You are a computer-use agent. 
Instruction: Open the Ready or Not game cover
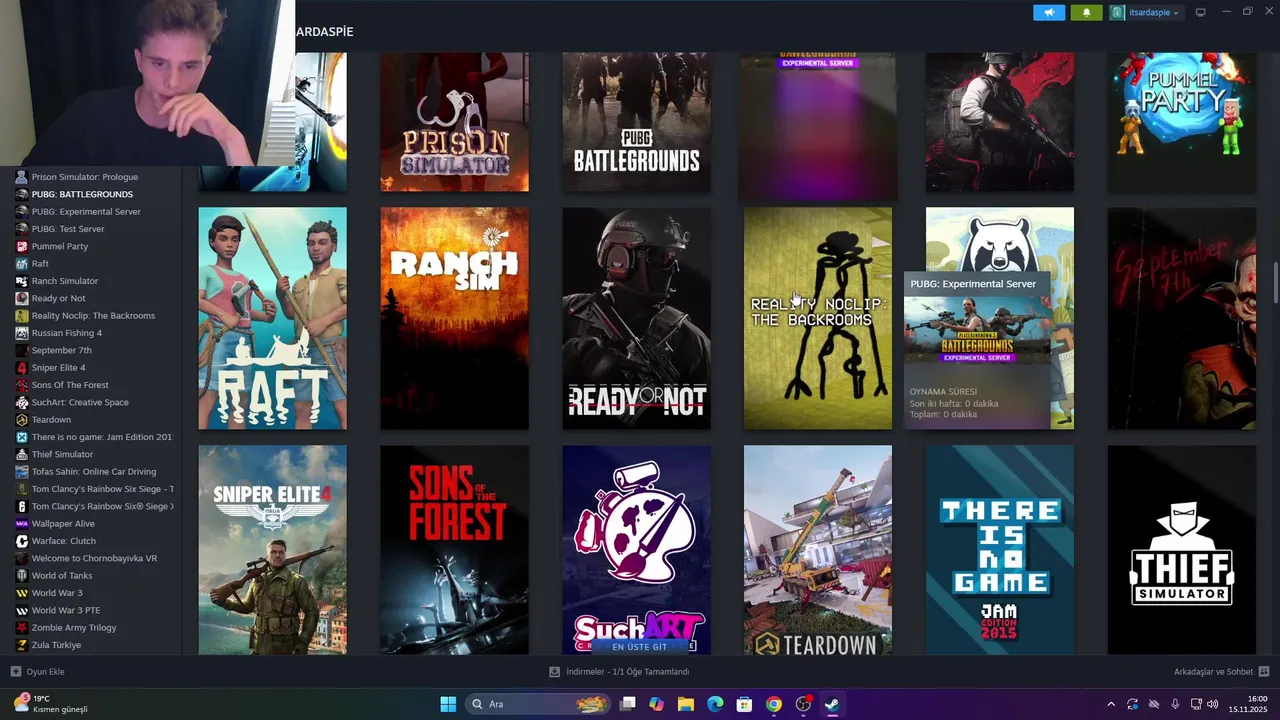coord(636,318)
